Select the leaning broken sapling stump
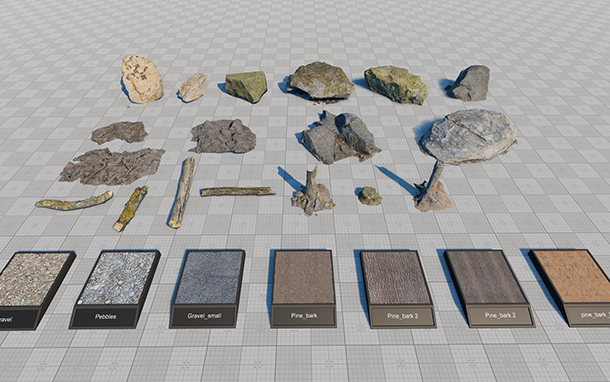Image resolution: width=610 pixels, height=382 pixels. pyautogui.click(x=433, y=187)
